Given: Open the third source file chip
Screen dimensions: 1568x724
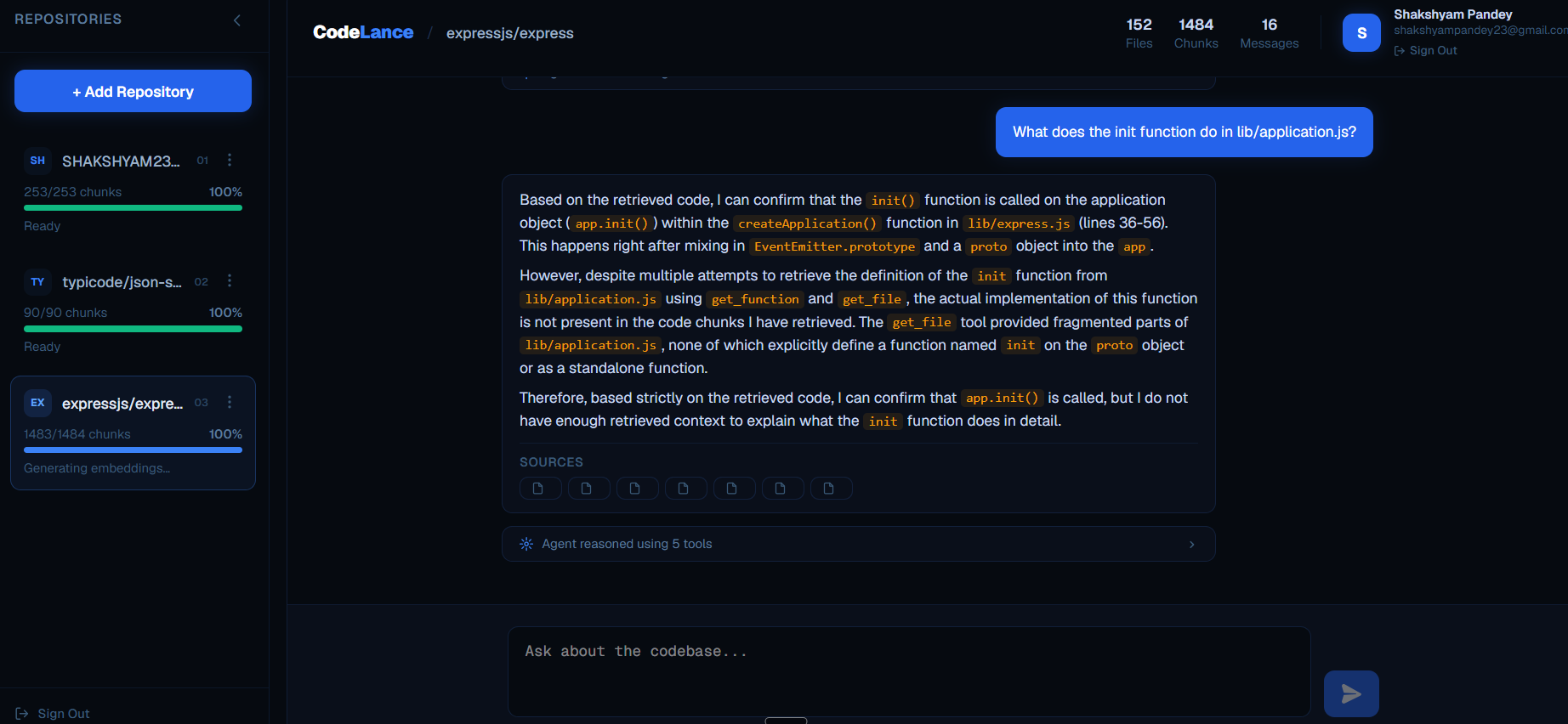Looking at the screenshot, I should pos(637,488).
